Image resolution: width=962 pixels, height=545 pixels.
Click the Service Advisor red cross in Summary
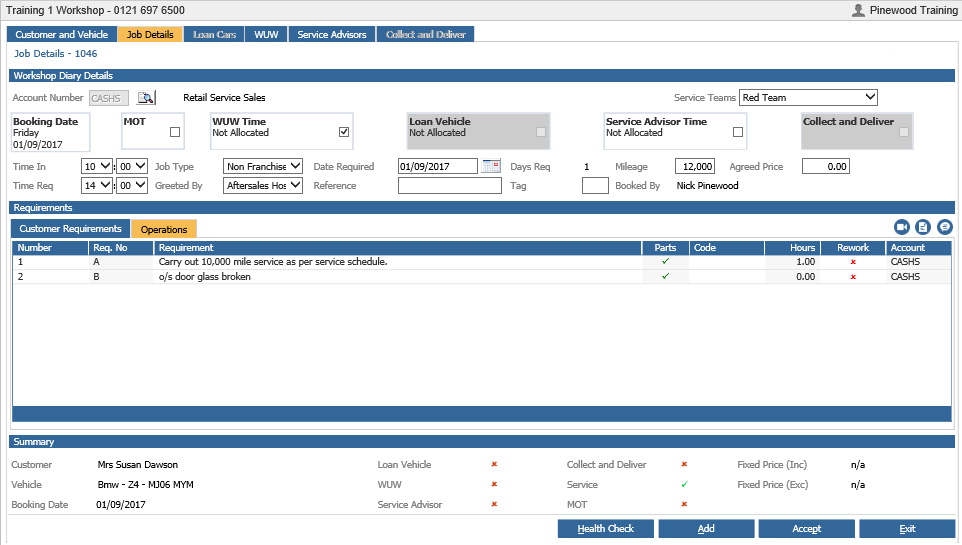tap(494, 504)
